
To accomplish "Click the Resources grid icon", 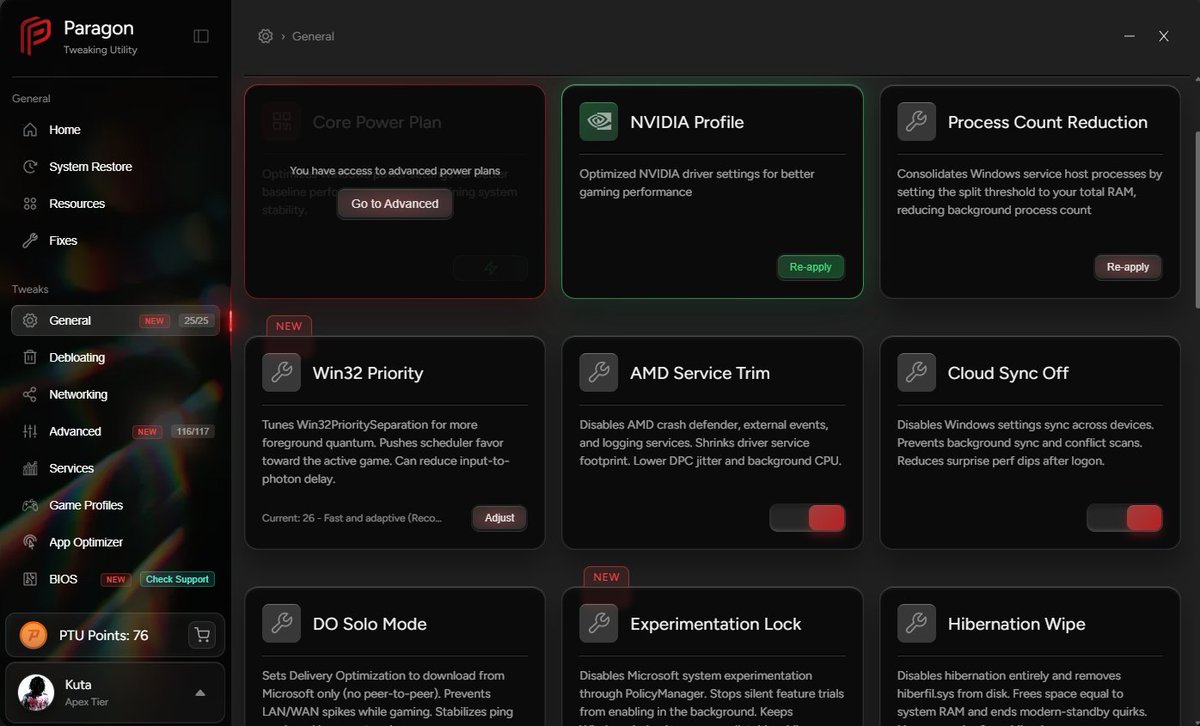I will coord(30,204).
